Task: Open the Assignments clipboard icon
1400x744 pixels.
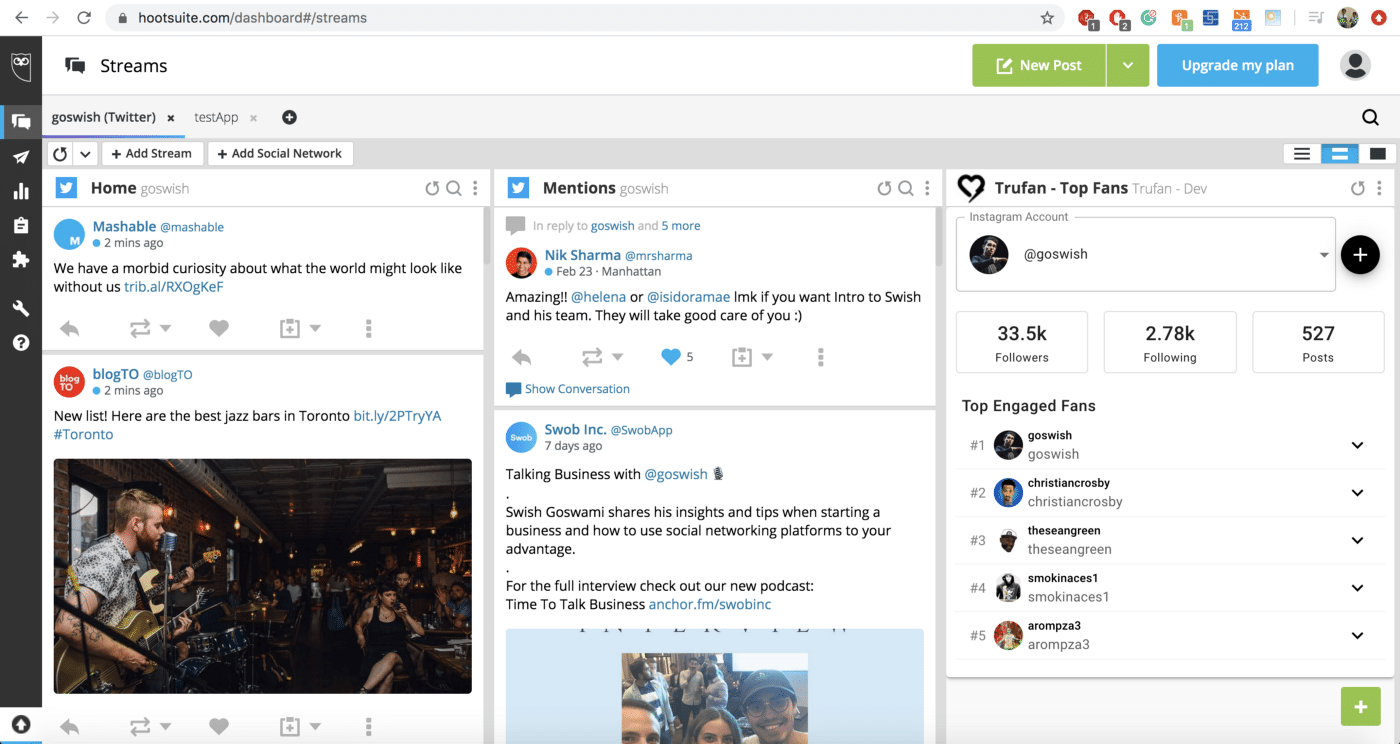Action: click(21, 225)
